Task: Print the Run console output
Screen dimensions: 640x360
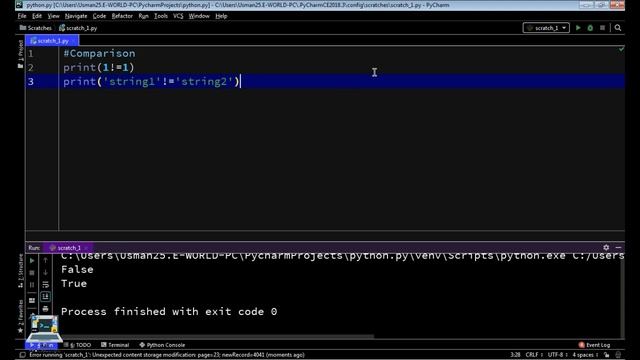Action: (45, 309)
